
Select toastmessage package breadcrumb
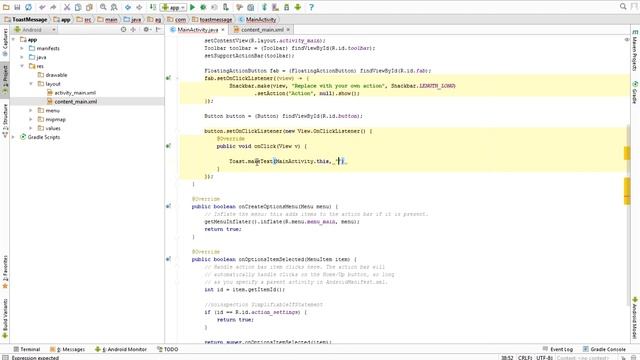[212, 19]
